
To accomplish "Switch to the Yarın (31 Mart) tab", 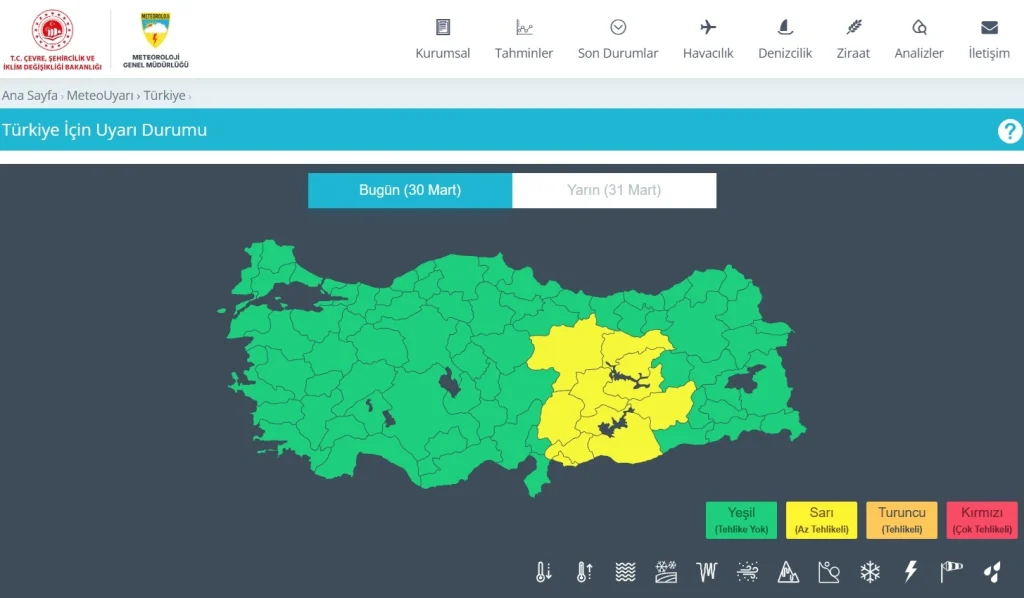I will pyautogui.click(x=614, y=191).
